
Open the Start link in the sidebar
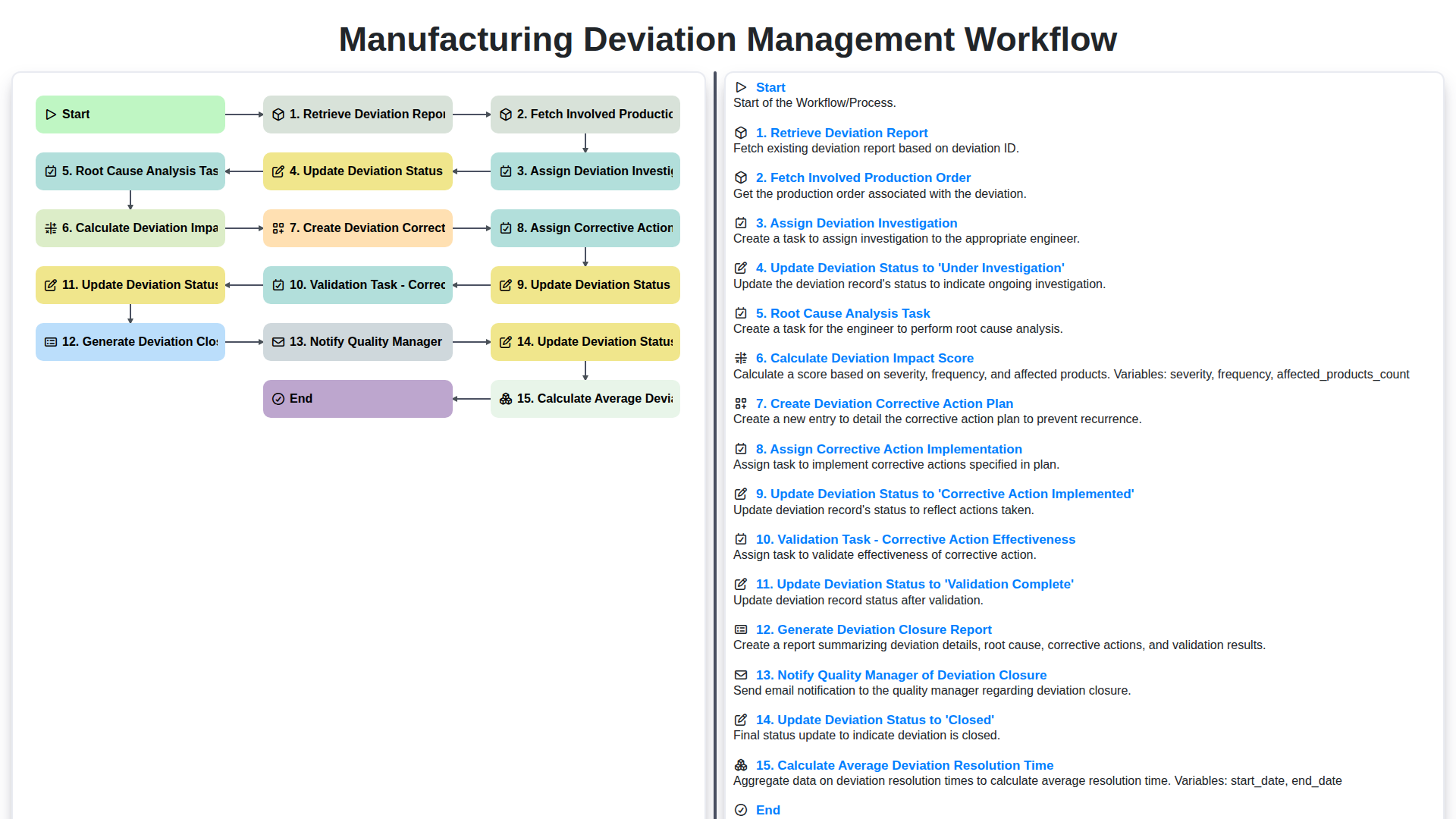770,87
